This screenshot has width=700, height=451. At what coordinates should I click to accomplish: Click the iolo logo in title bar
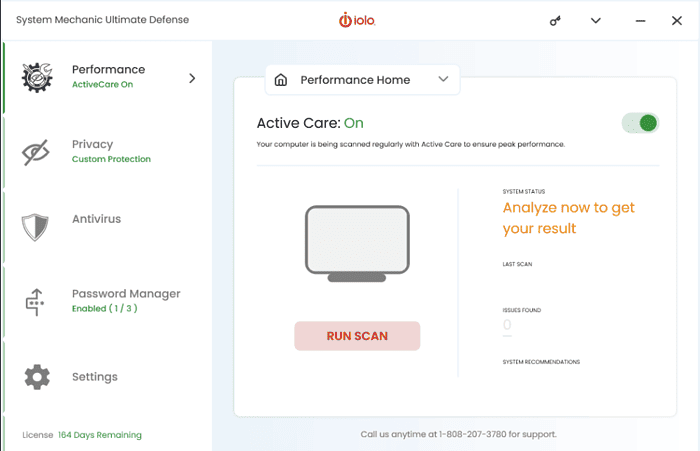[357, 20]
